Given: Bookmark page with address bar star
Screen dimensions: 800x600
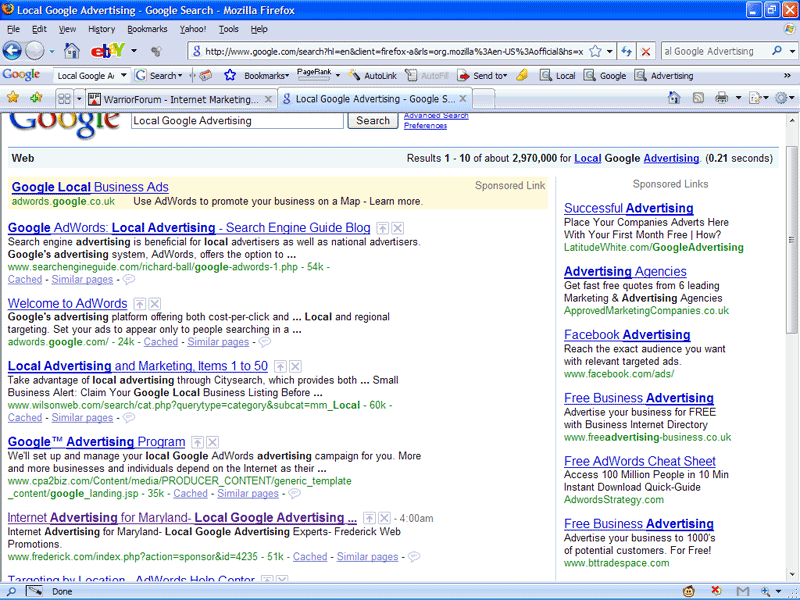Looking at the screenshot, I should [x=595, y=51].
